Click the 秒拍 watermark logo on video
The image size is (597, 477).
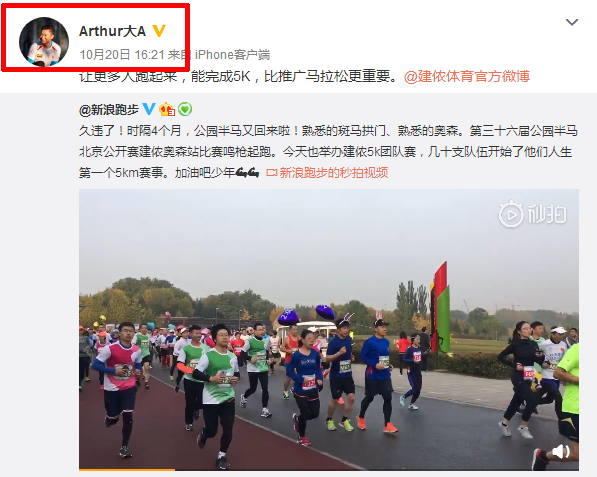[x=533, y=214]
